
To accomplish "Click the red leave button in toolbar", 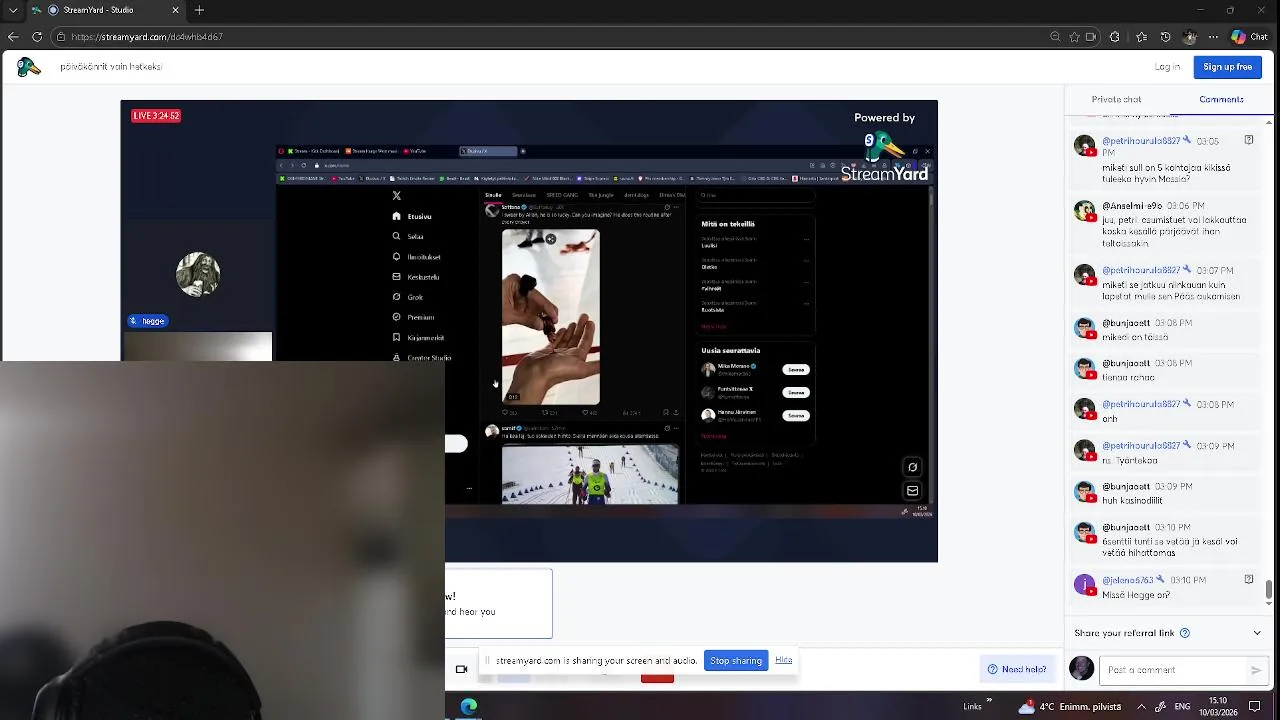I will 657,678.
